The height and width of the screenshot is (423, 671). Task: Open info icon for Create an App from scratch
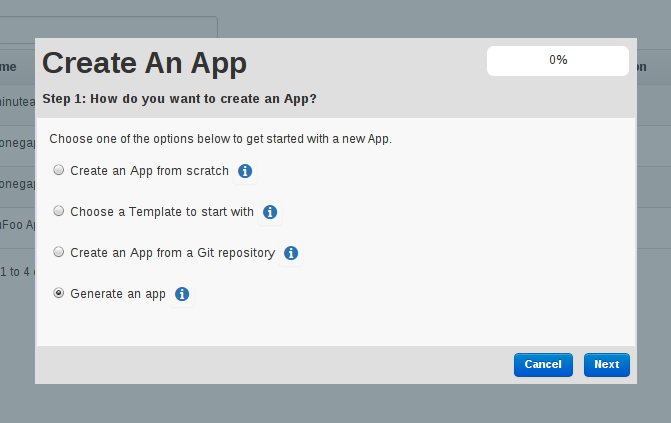(245, 171)
